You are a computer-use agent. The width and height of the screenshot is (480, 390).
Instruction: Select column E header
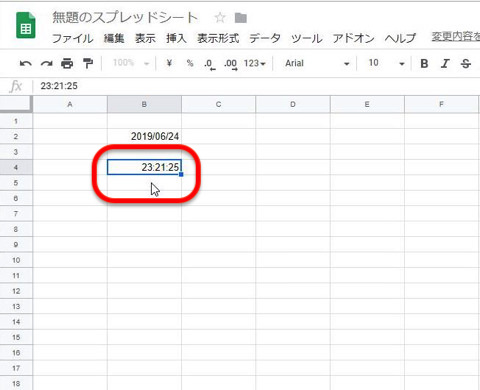click(367, 104)
